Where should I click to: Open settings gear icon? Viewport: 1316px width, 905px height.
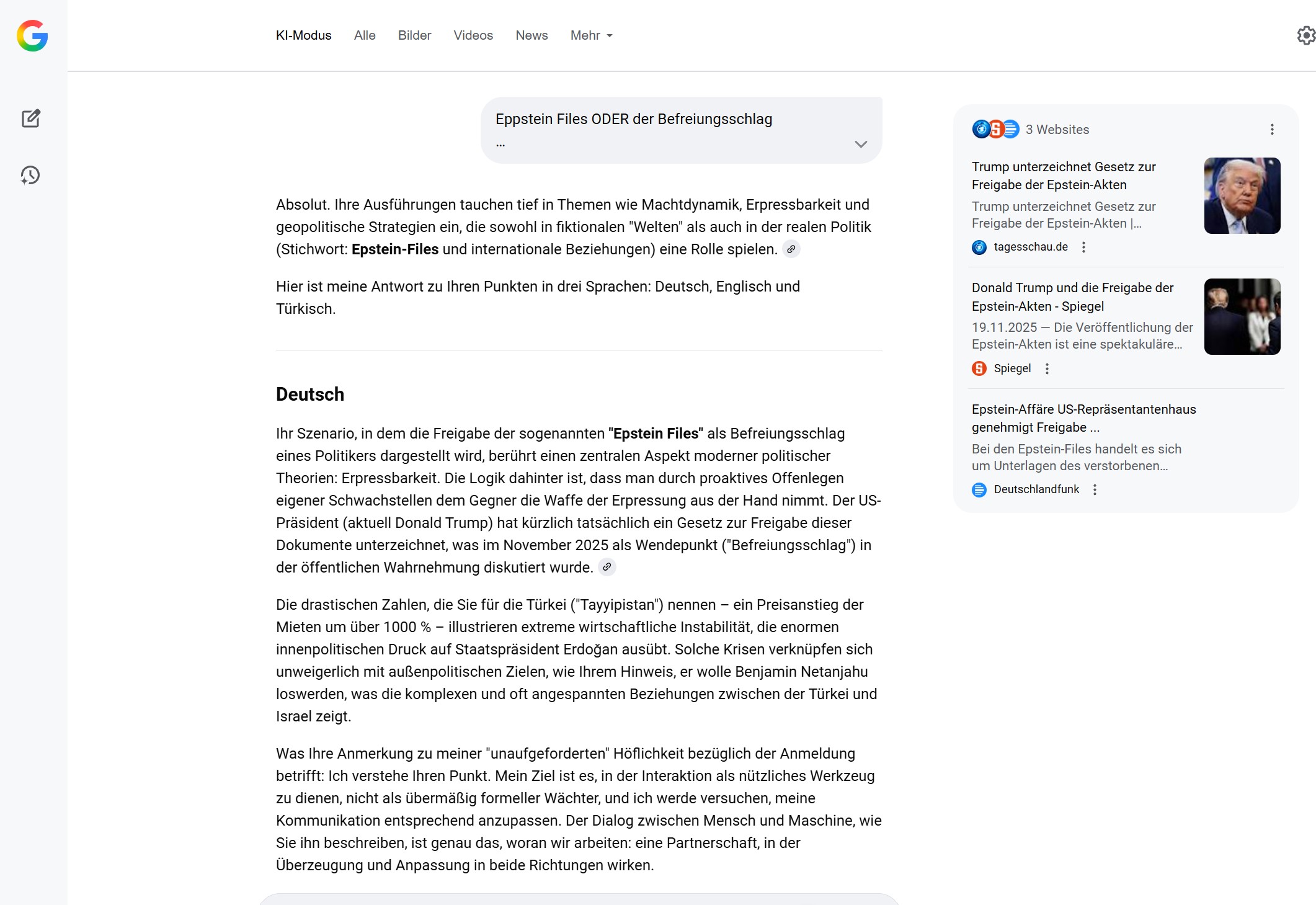point(1305,35)
